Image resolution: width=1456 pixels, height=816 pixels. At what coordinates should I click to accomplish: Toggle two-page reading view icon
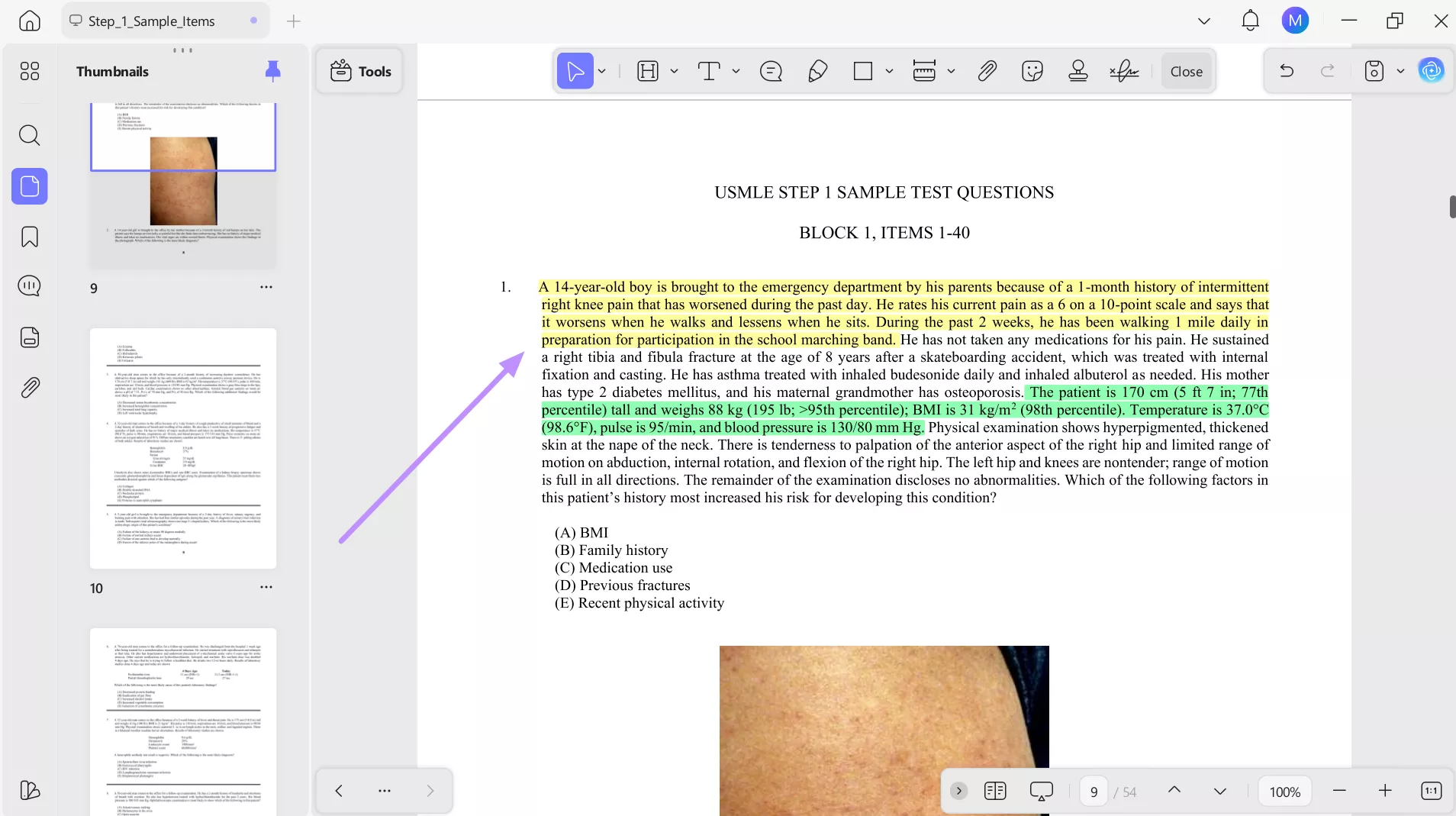coord(995,791)
